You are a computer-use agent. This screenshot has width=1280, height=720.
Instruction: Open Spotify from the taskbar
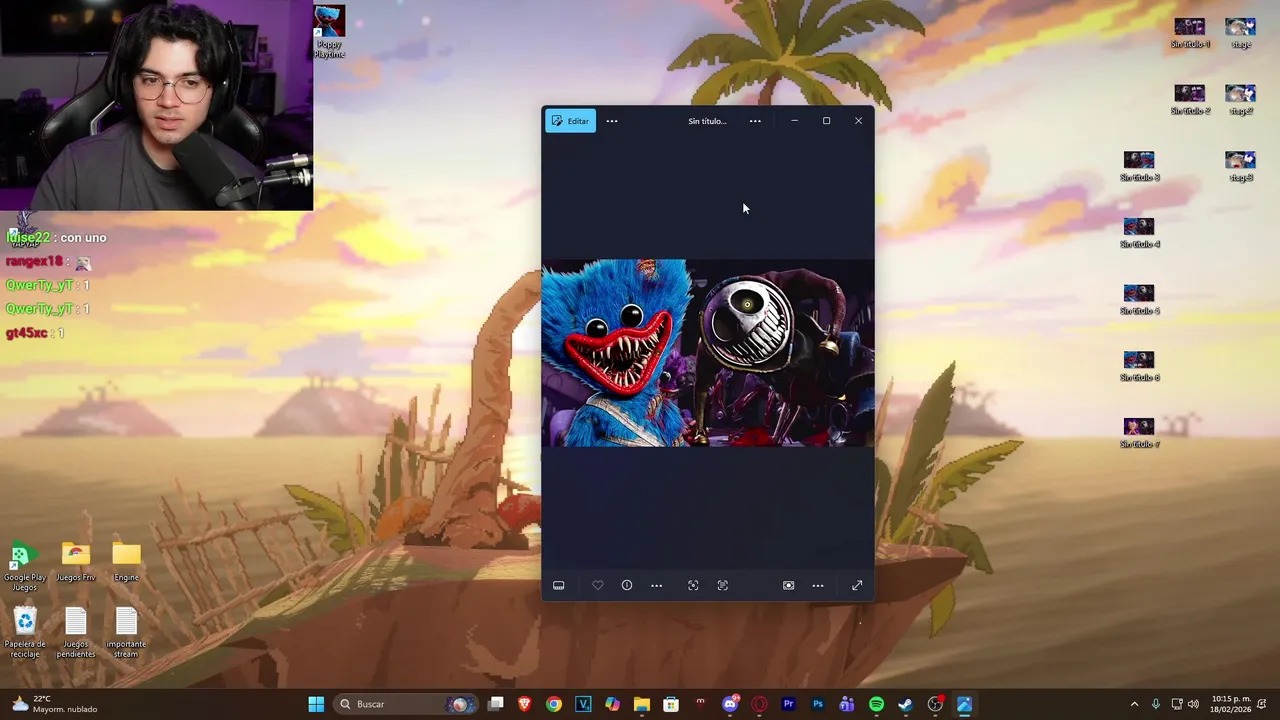(876, 704)
